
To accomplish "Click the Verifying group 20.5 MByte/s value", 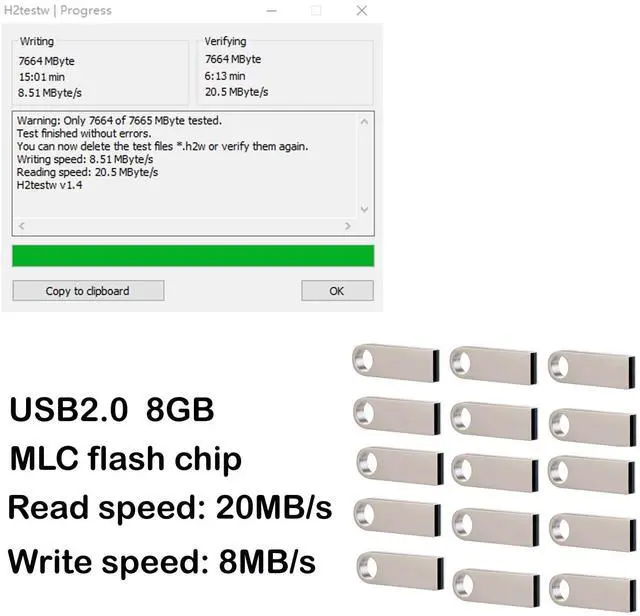I will 237,92.
